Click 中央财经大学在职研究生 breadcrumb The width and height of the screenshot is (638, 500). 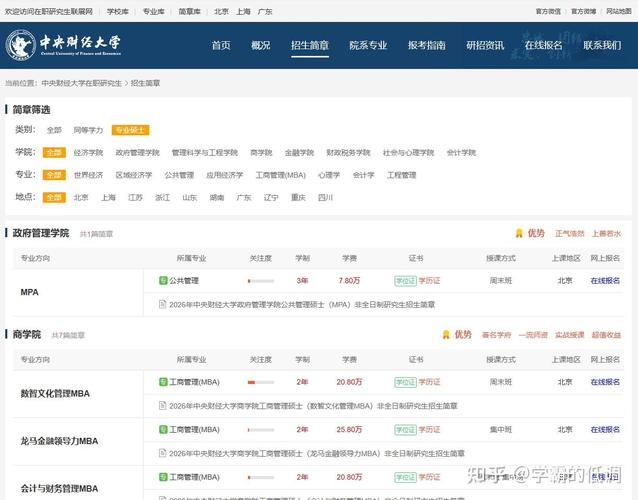(81, 83)
